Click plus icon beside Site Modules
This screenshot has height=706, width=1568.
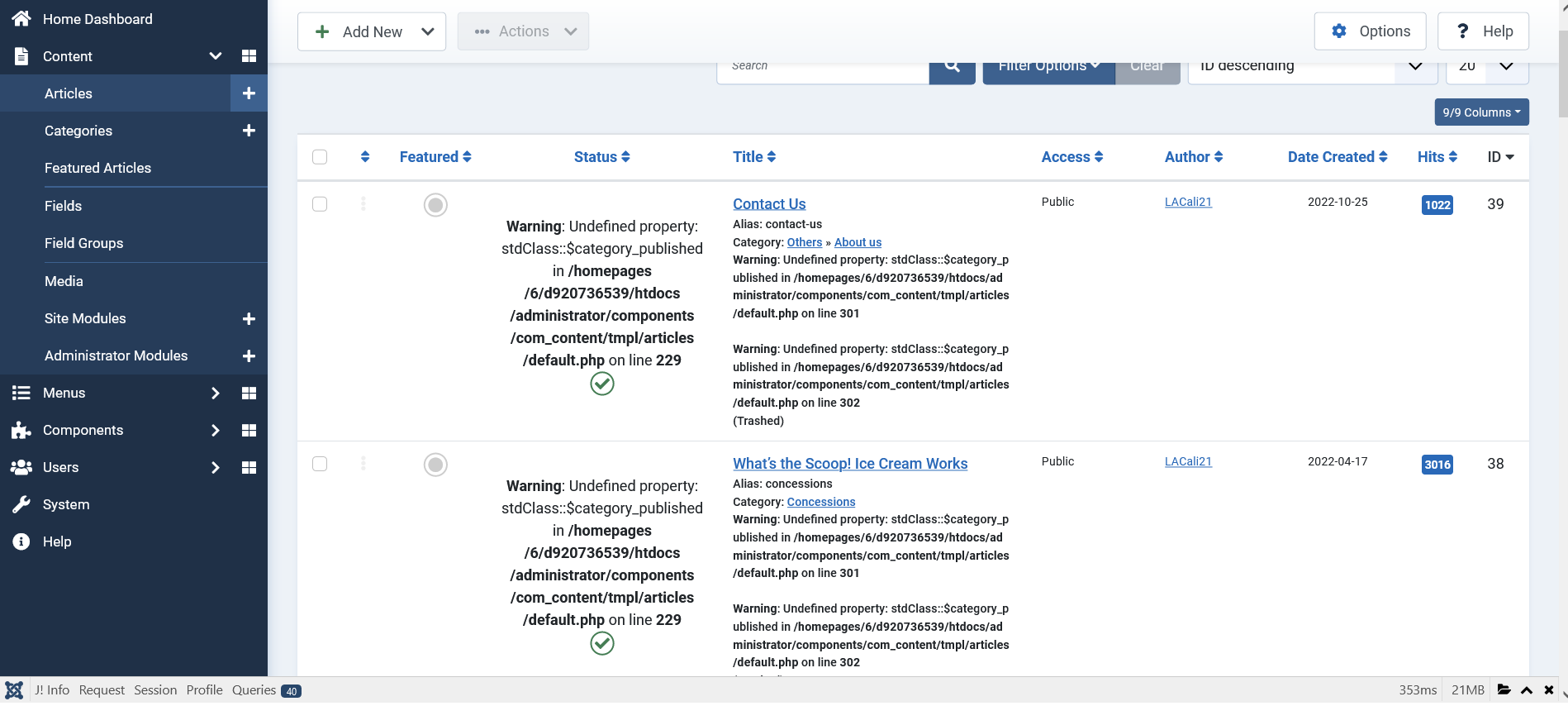(x=249, y=319)
